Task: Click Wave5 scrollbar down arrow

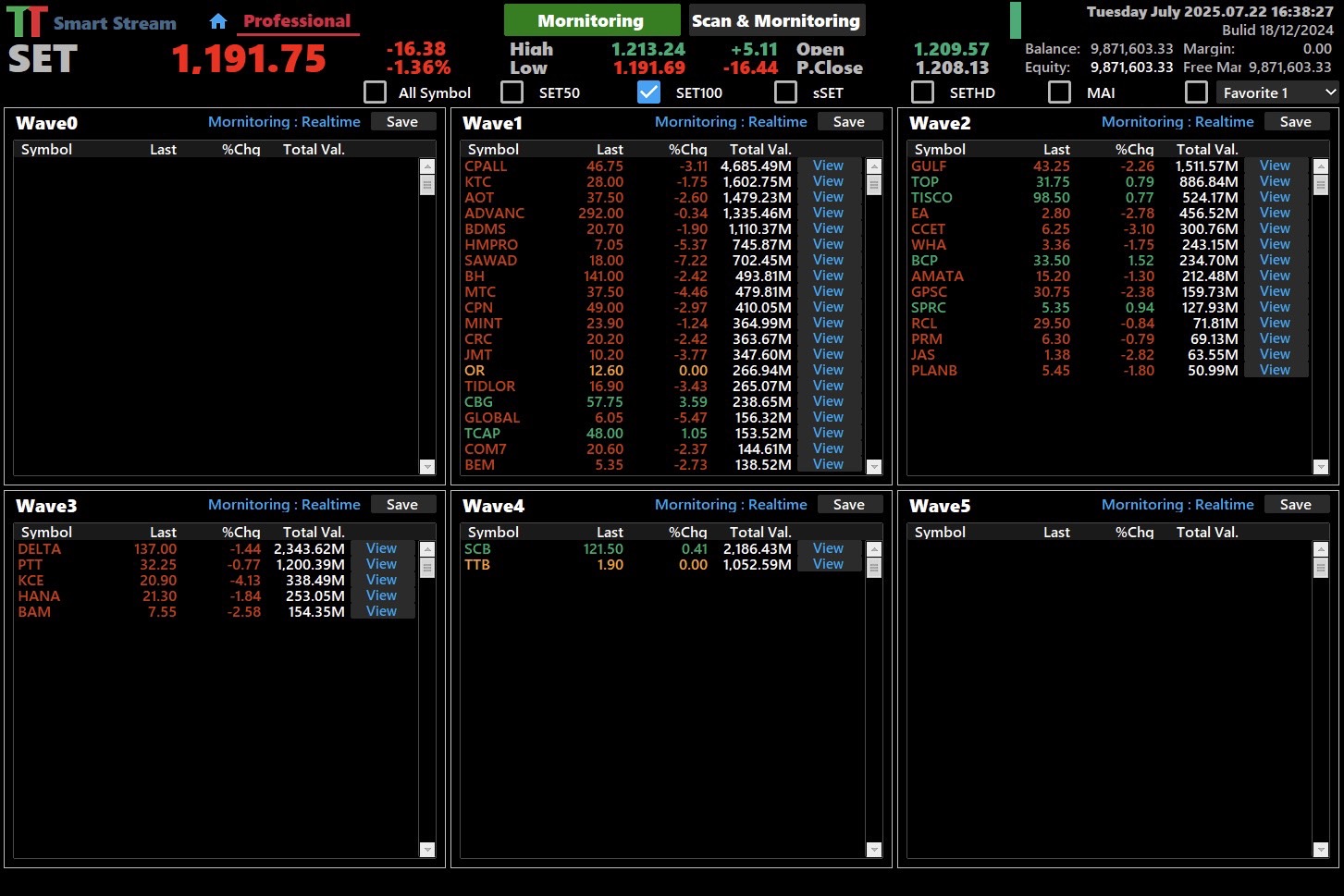Action: [1321, 850]
